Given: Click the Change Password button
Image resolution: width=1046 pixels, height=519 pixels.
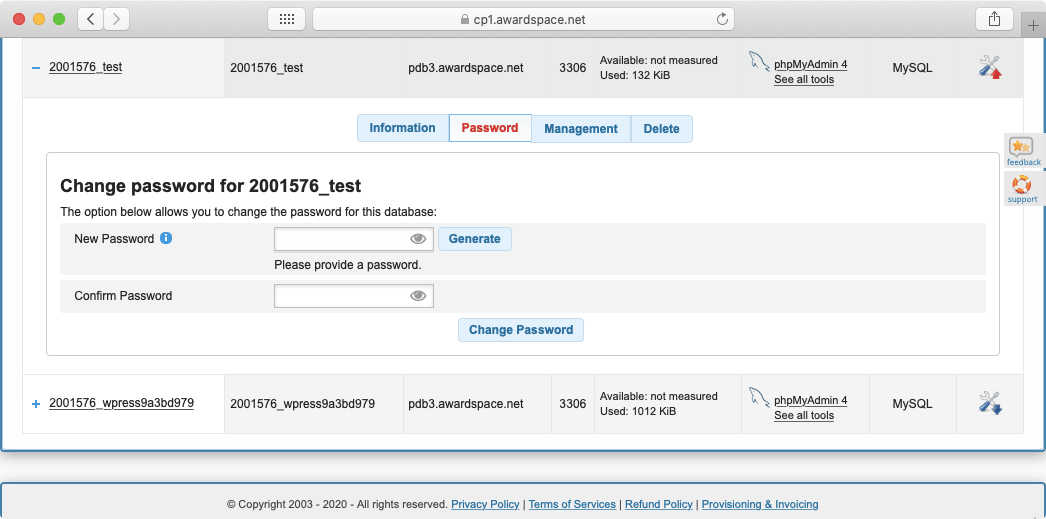Looking at the screenshot, I should click(x=521, y=330).
